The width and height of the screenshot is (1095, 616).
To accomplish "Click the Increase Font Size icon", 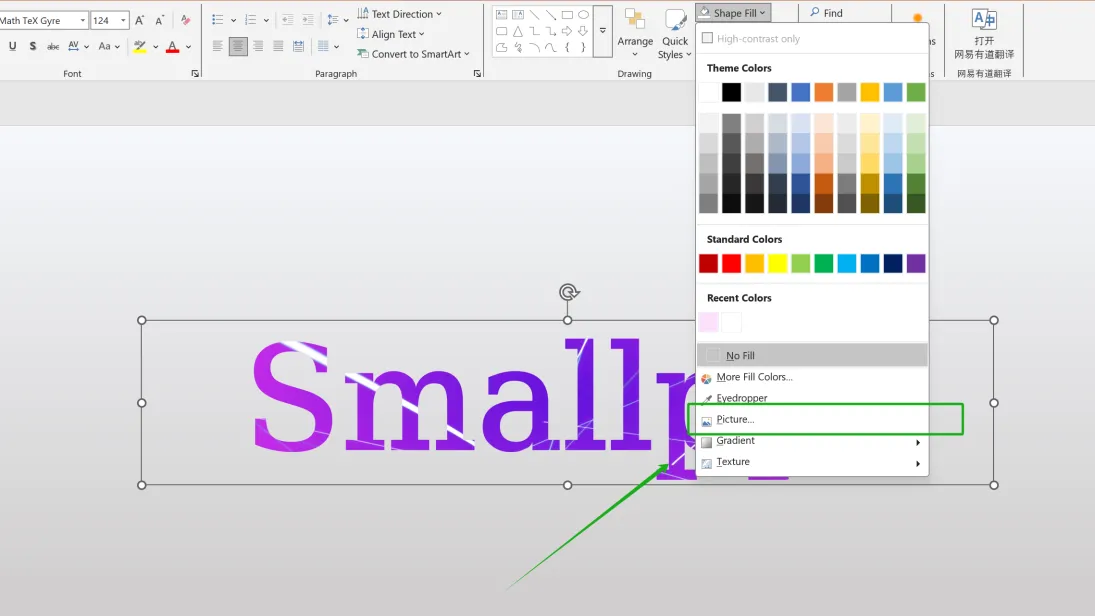I will [x=139, y=20].
